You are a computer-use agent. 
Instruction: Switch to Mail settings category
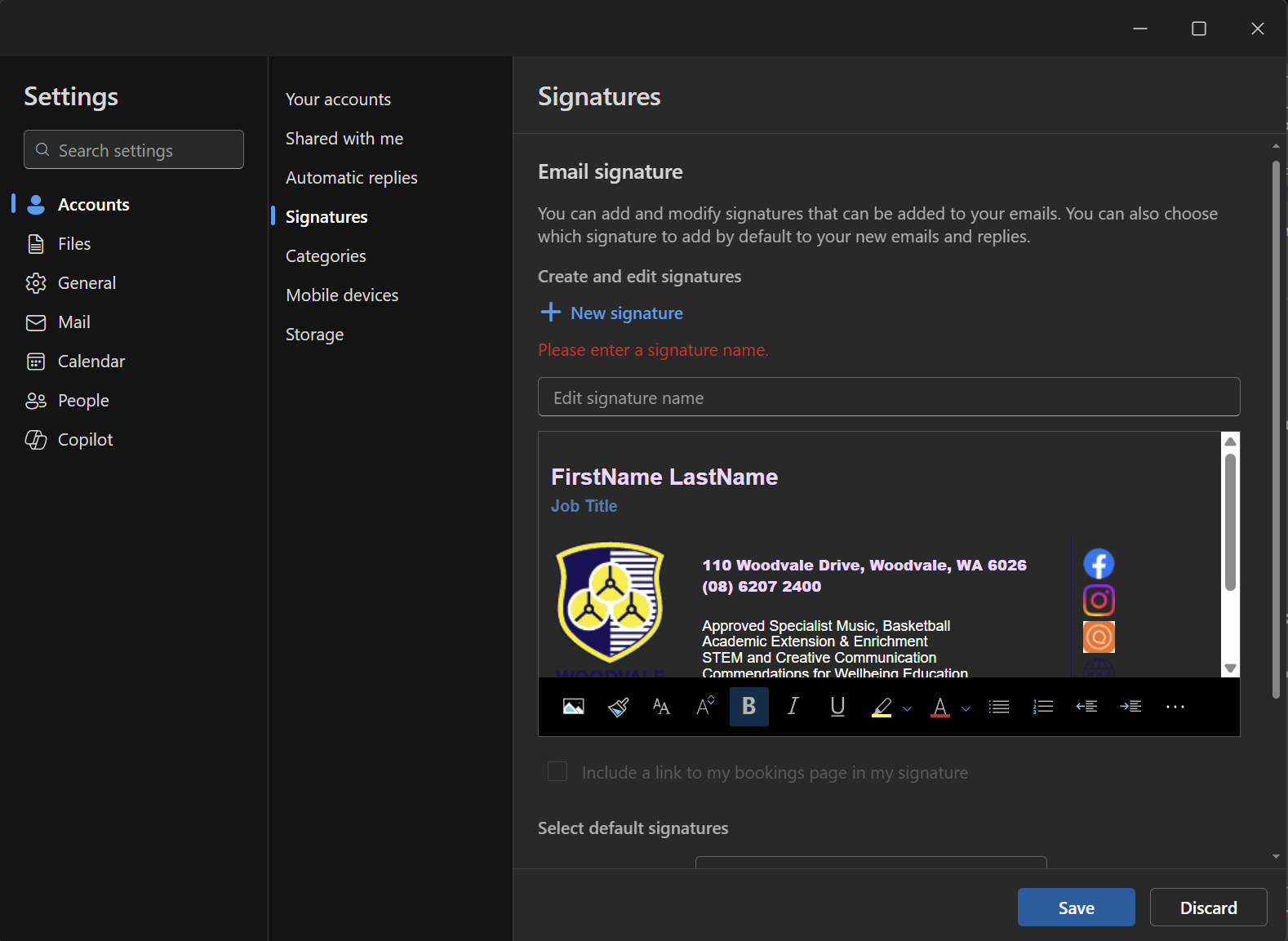[x=73, y=322]
